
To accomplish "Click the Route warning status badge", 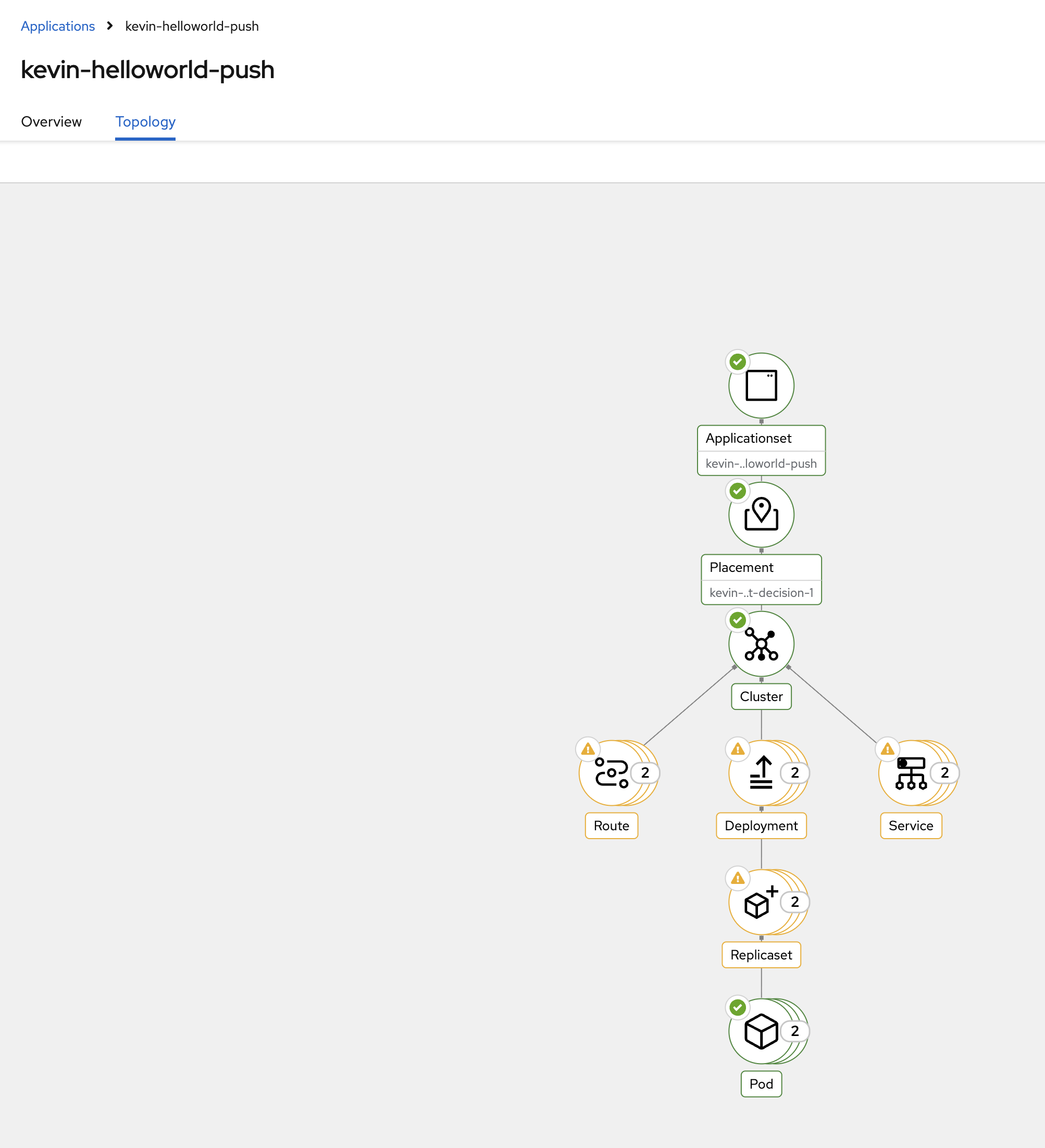I will point(588,749).
